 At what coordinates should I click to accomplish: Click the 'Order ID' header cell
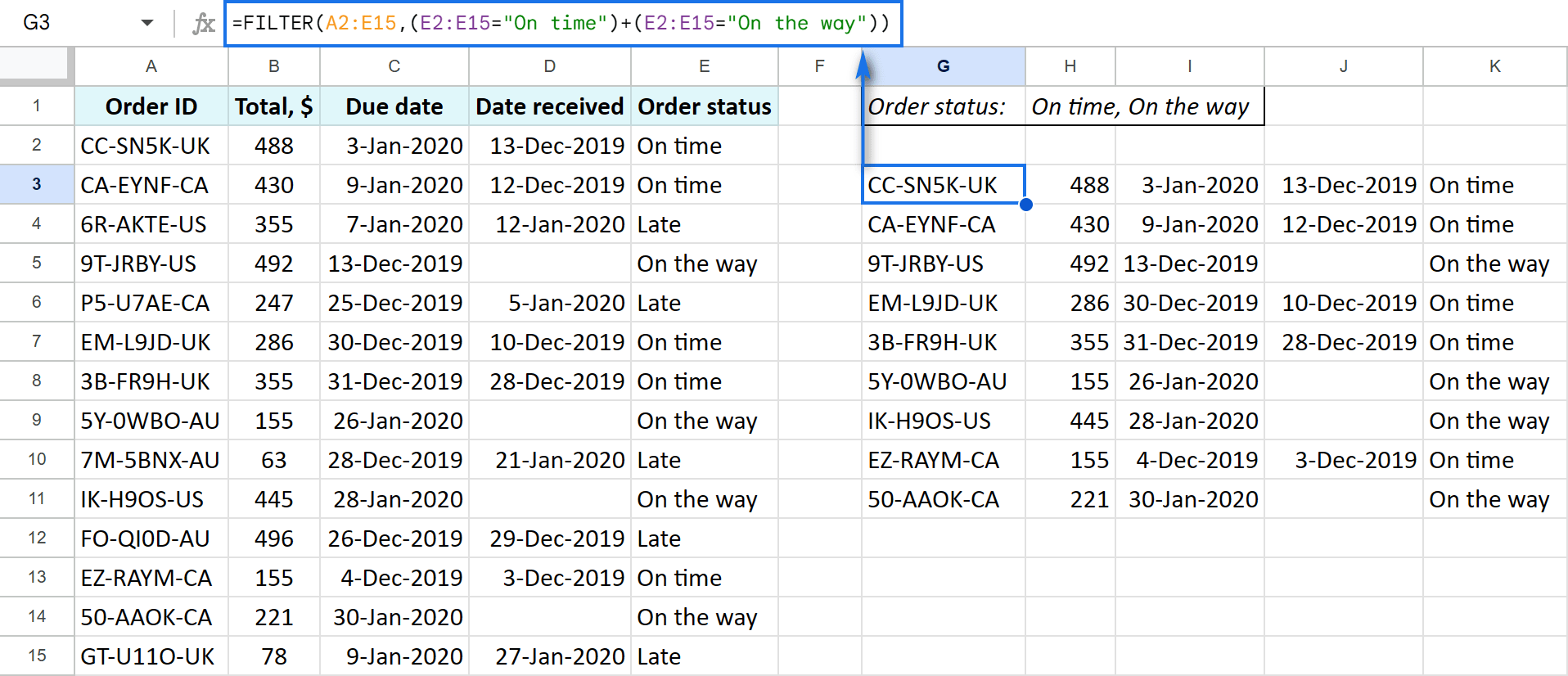point(151,106)
